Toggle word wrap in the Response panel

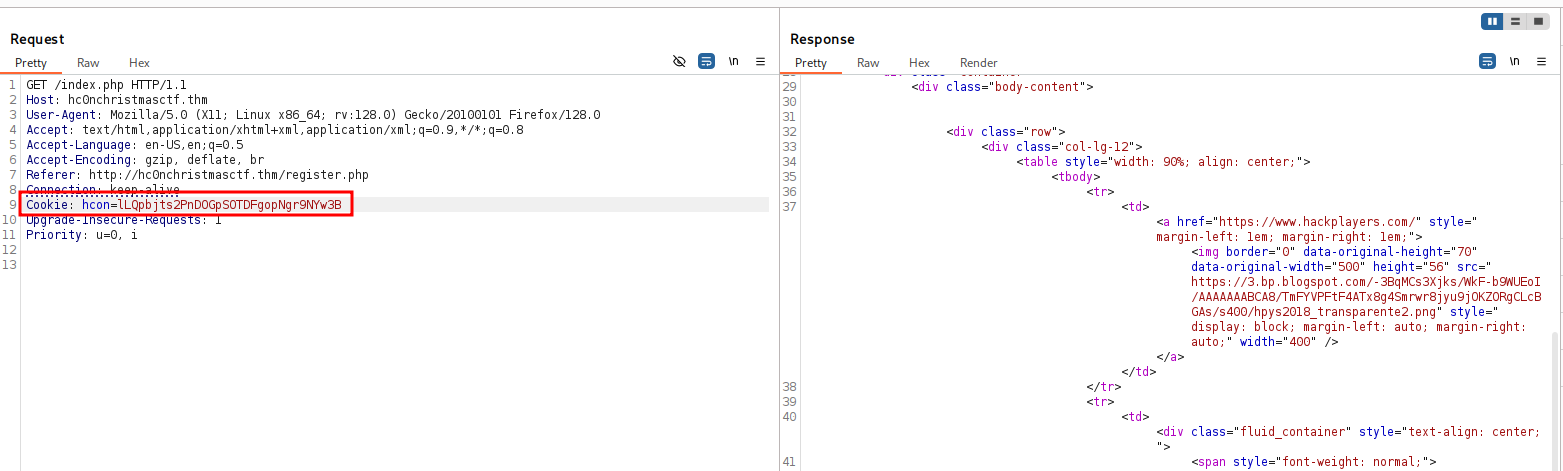point(1487,61)
